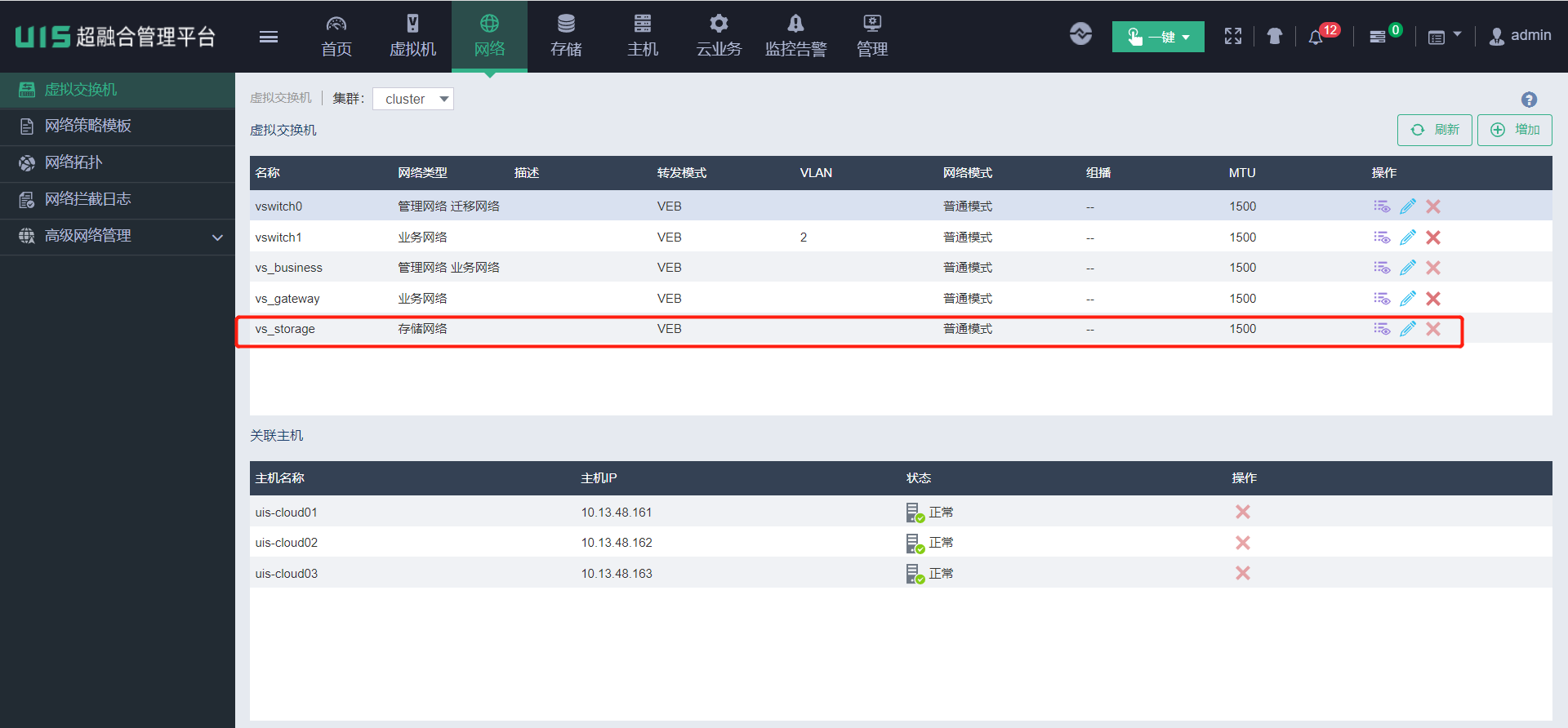This screenshot has height=728, width=1568.
Task: Toggle fullscreen mode icon
Action: pos(1233,36)
